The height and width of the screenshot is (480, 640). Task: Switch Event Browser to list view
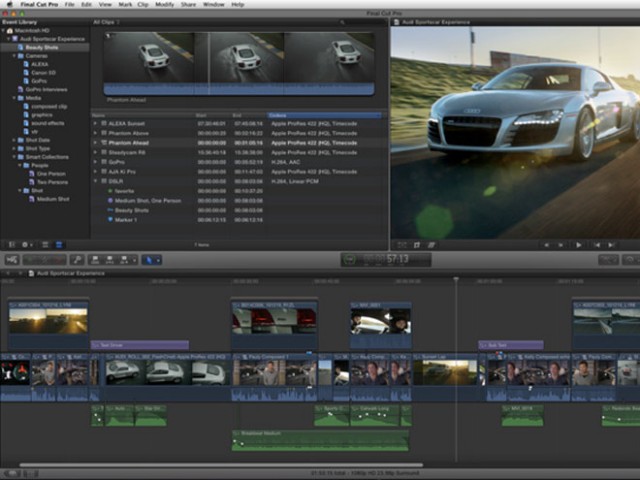[x=59, y=245]
